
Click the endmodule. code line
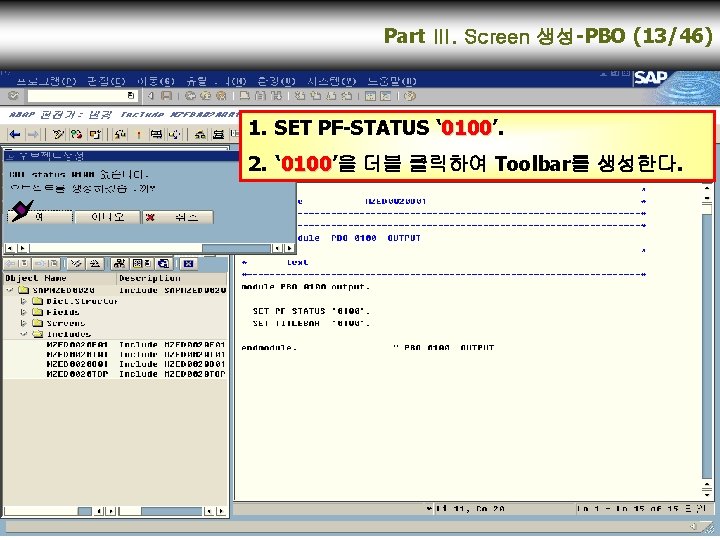coord(269,348)
